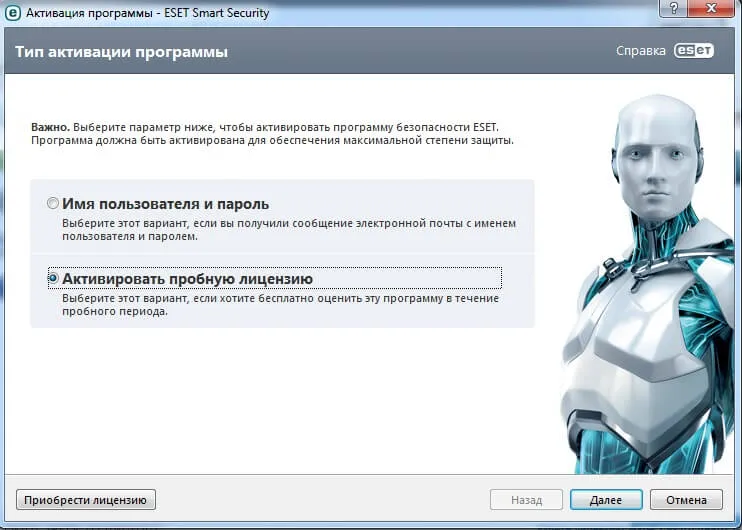
Task: Select the 'Активировать пробную лицензию' radio button
Action: 53,278
